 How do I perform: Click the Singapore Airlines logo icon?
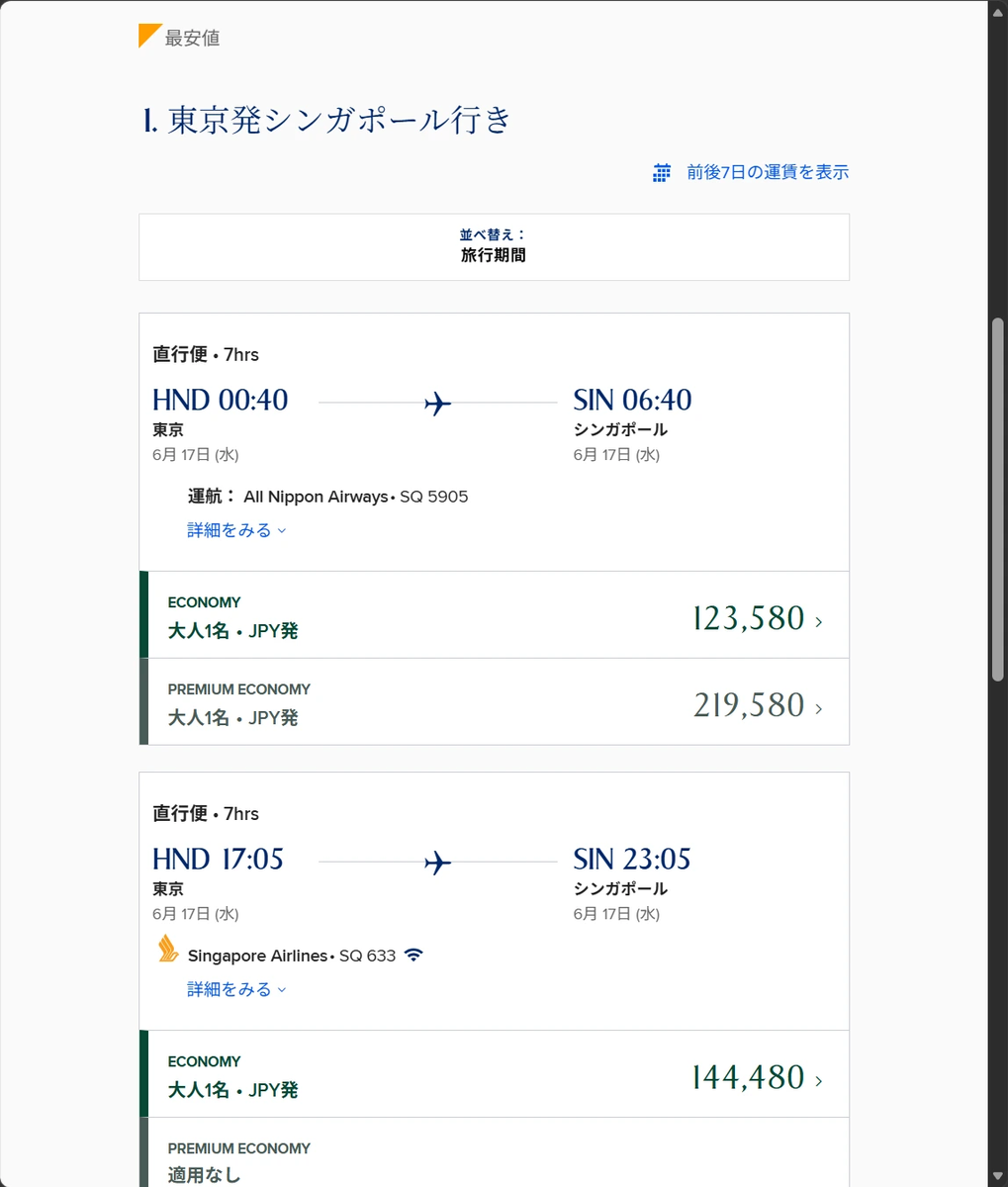(168, 950)
